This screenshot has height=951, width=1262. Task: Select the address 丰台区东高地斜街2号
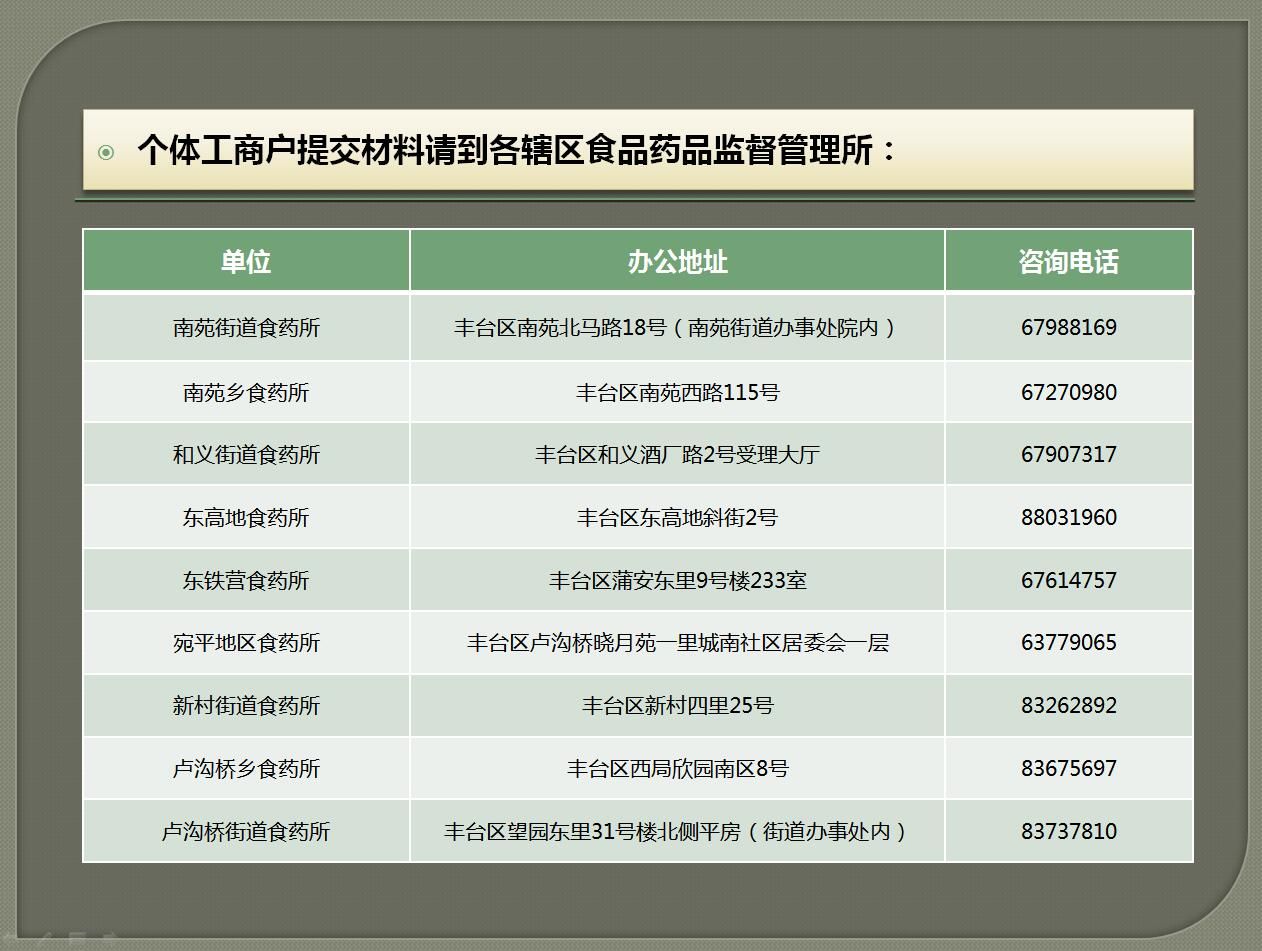[x=677, y=517]
